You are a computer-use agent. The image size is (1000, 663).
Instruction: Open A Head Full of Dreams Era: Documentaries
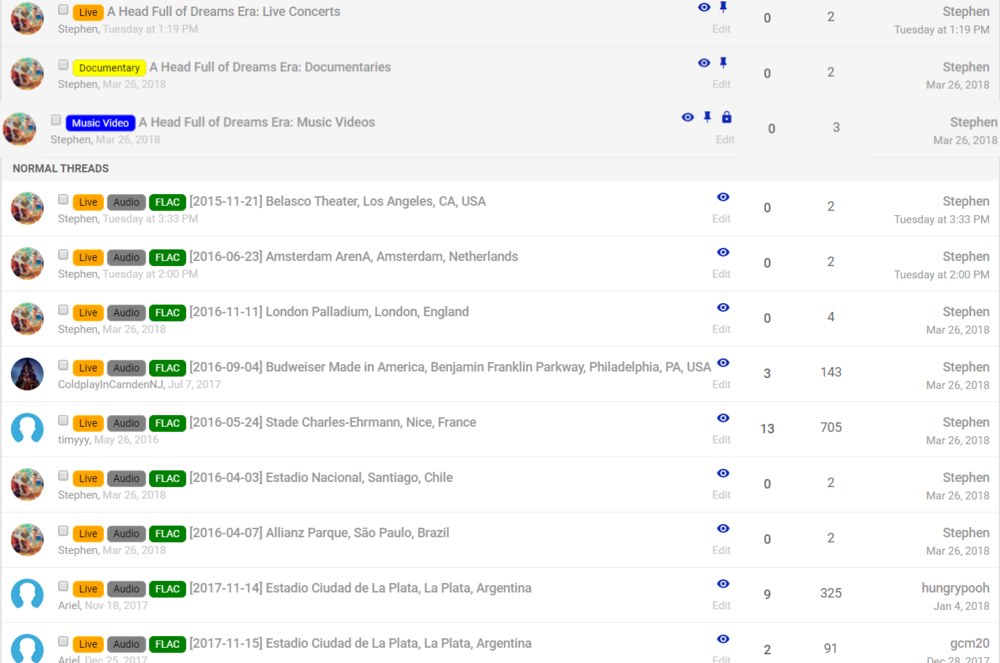[x=270, y=67]
